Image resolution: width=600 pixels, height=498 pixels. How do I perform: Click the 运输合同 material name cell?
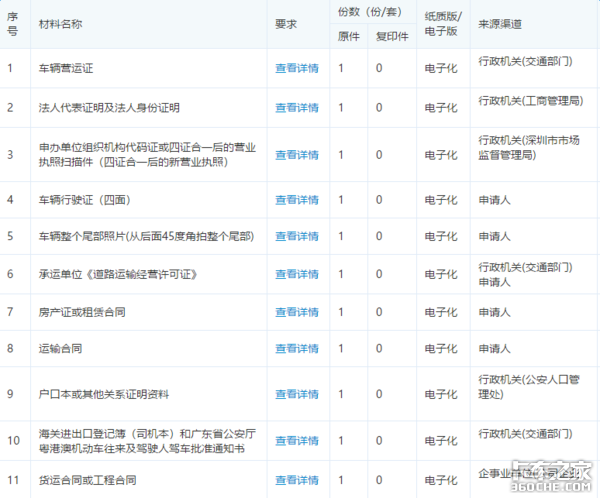(60, 348)
